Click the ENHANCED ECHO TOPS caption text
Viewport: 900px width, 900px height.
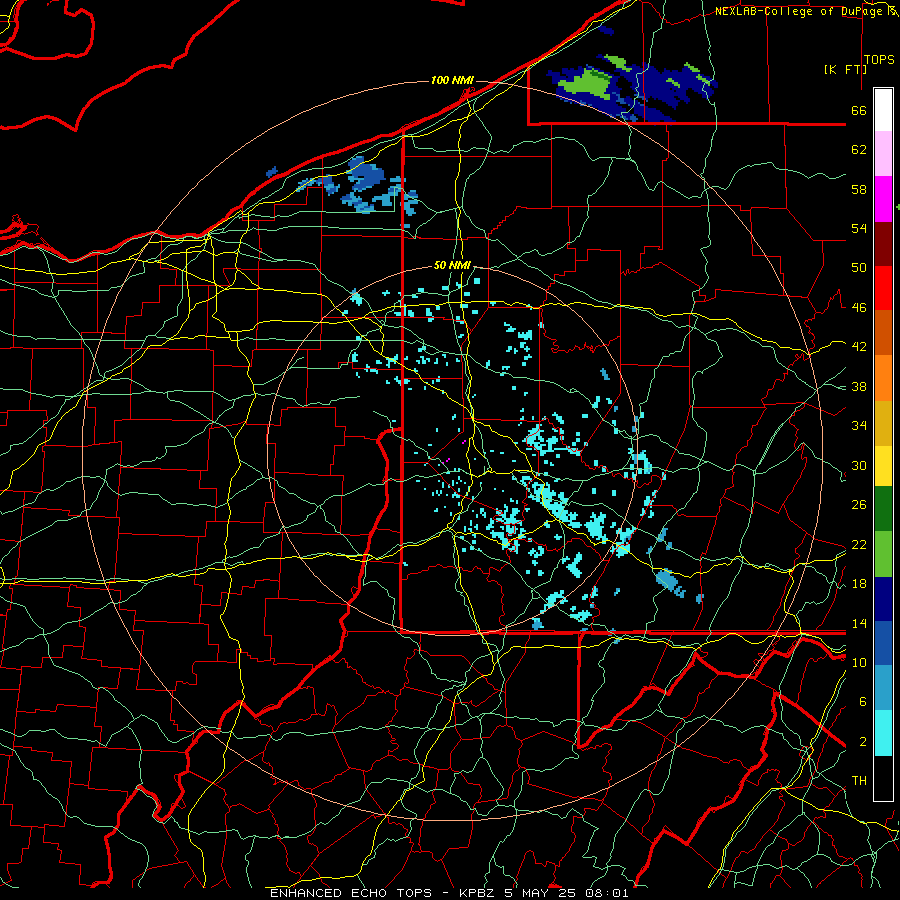351,893
